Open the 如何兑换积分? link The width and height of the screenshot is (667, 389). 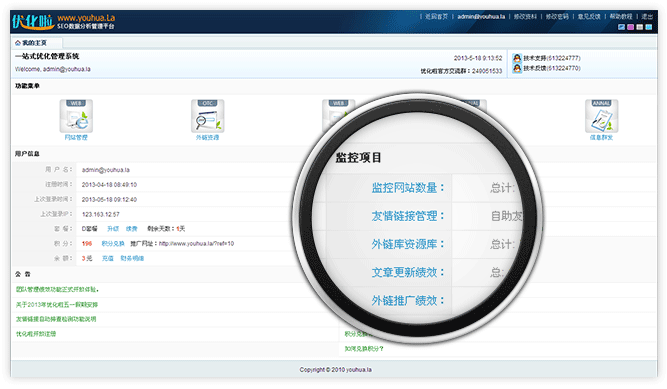click(x=364, y=349)
